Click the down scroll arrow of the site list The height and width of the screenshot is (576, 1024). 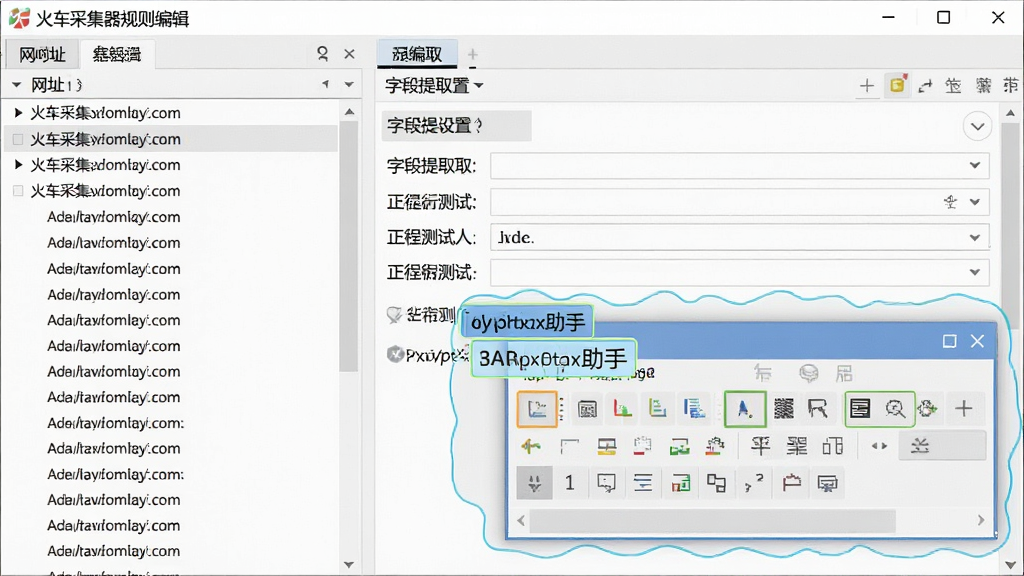tap(349, 565)
